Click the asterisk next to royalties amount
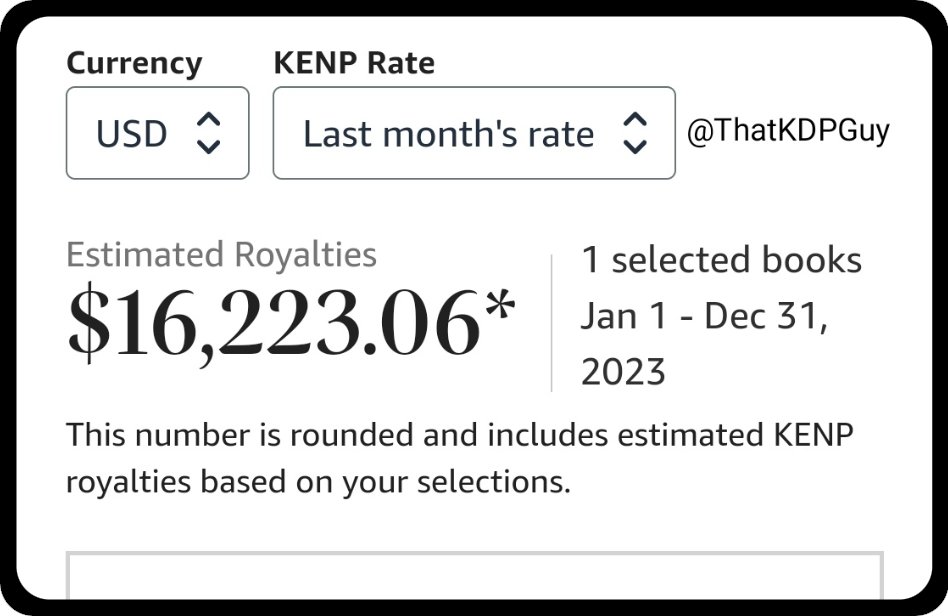948x616 pixels. pos(500,306)
